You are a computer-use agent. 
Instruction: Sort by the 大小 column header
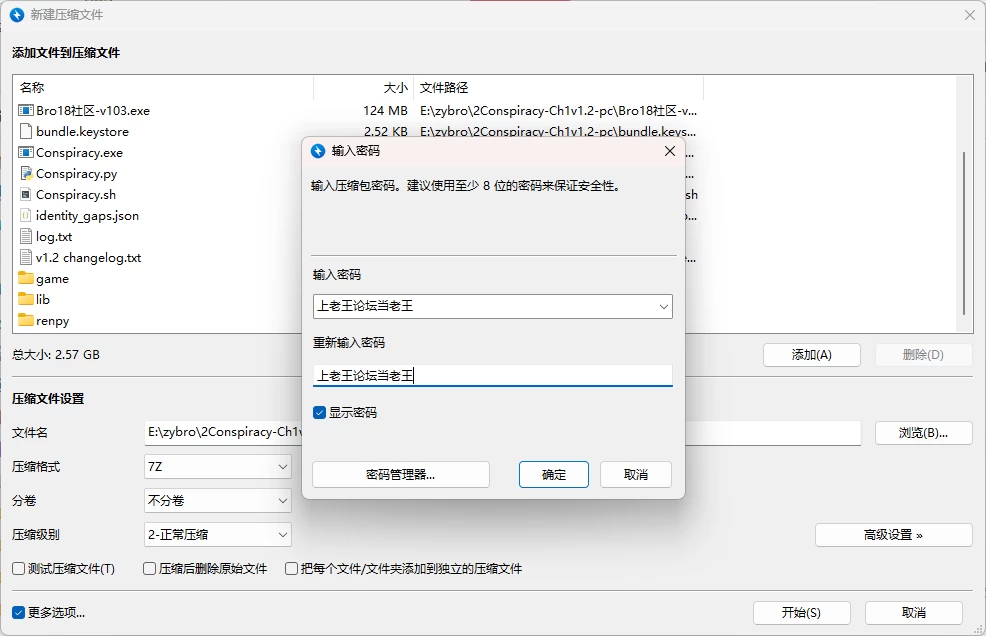coord(363,87)
